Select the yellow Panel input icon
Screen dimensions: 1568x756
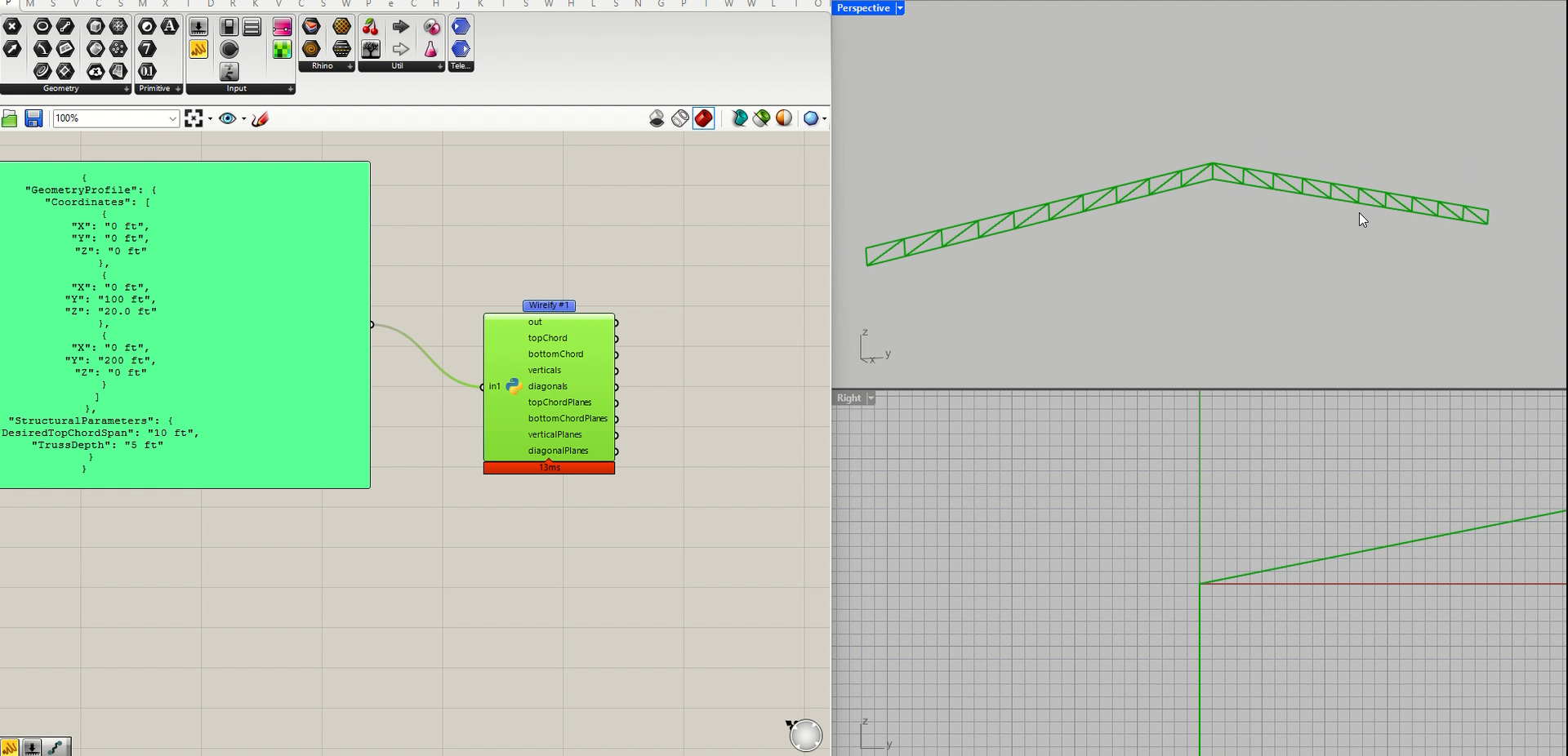coord(198,49)
